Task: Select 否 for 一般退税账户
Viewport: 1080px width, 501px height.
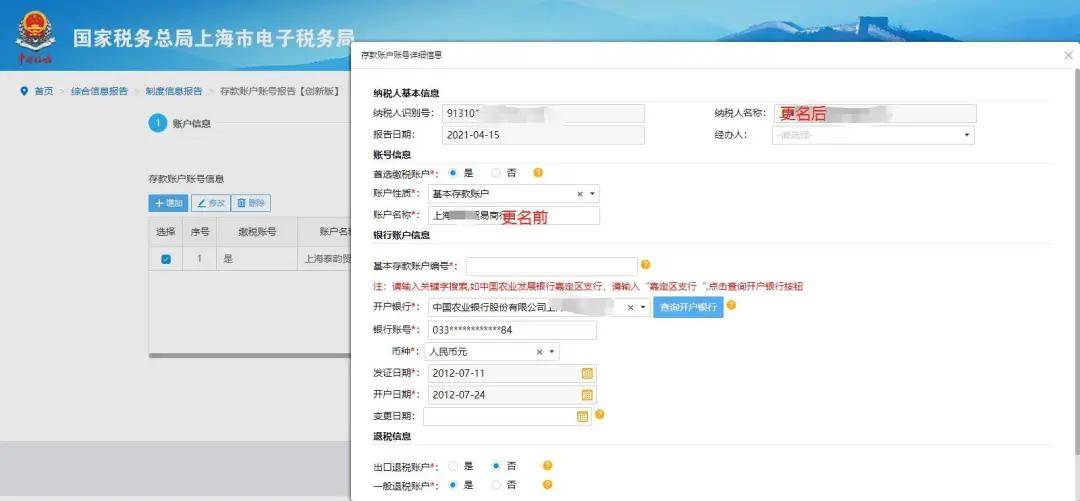Action: [496, 485]
